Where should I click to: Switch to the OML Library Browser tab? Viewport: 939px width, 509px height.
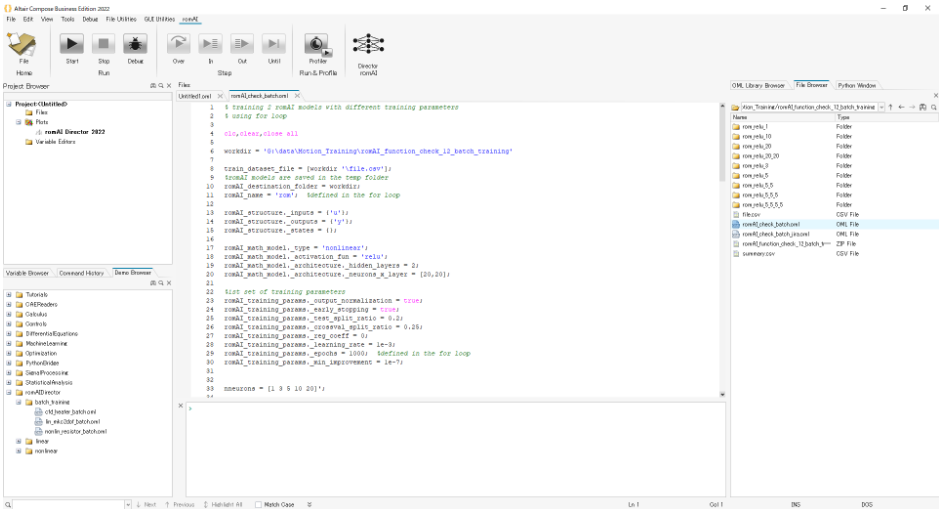tap(758, 86)
